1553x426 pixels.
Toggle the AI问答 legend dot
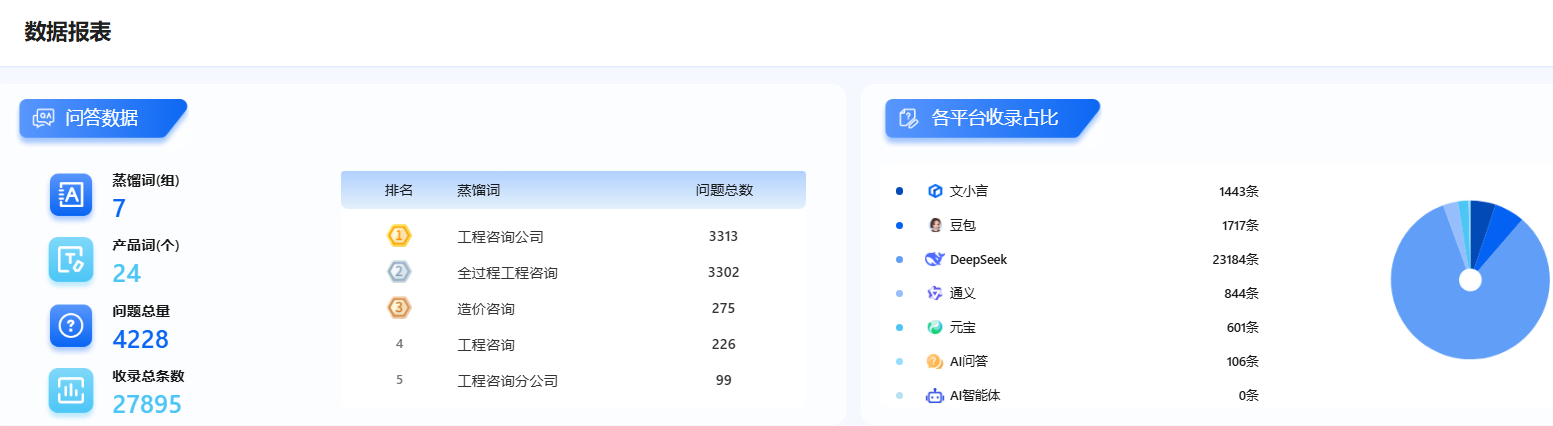coord(899,361)
